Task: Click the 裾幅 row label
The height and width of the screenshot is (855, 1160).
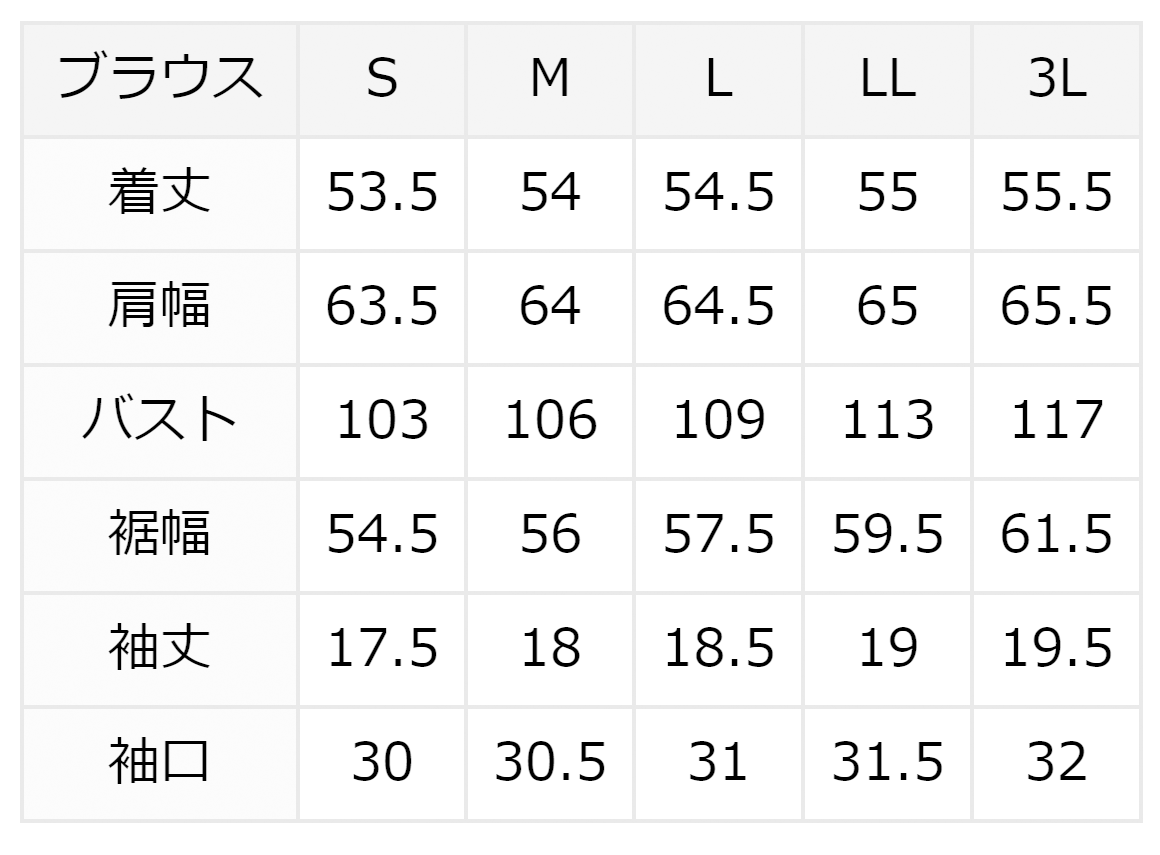Action: [160, 535]
